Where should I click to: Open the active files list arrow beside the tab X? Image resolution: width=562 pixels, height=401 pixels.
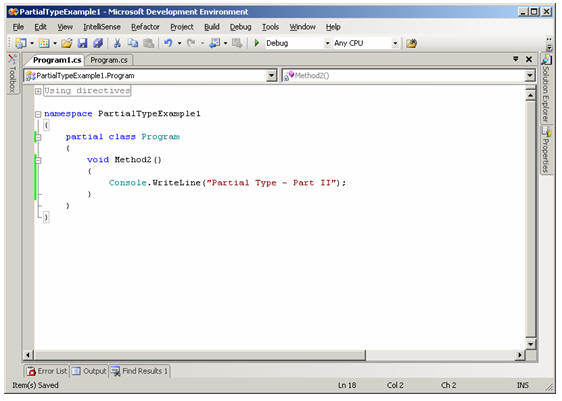point(516,59)
